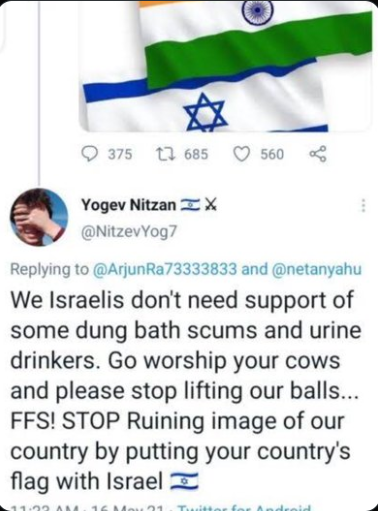This screenshot has height=511, width=378.
Task: Like the tweet with the heart icon
Action: (x=242, y=154)
